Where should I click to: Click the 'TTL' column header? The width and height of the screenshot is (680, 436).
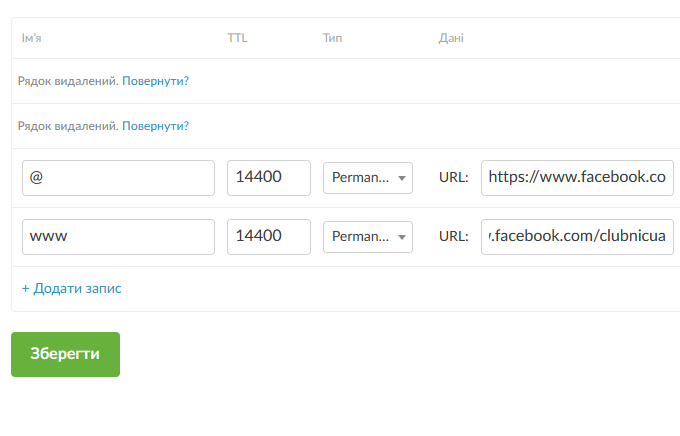[237, 39]
